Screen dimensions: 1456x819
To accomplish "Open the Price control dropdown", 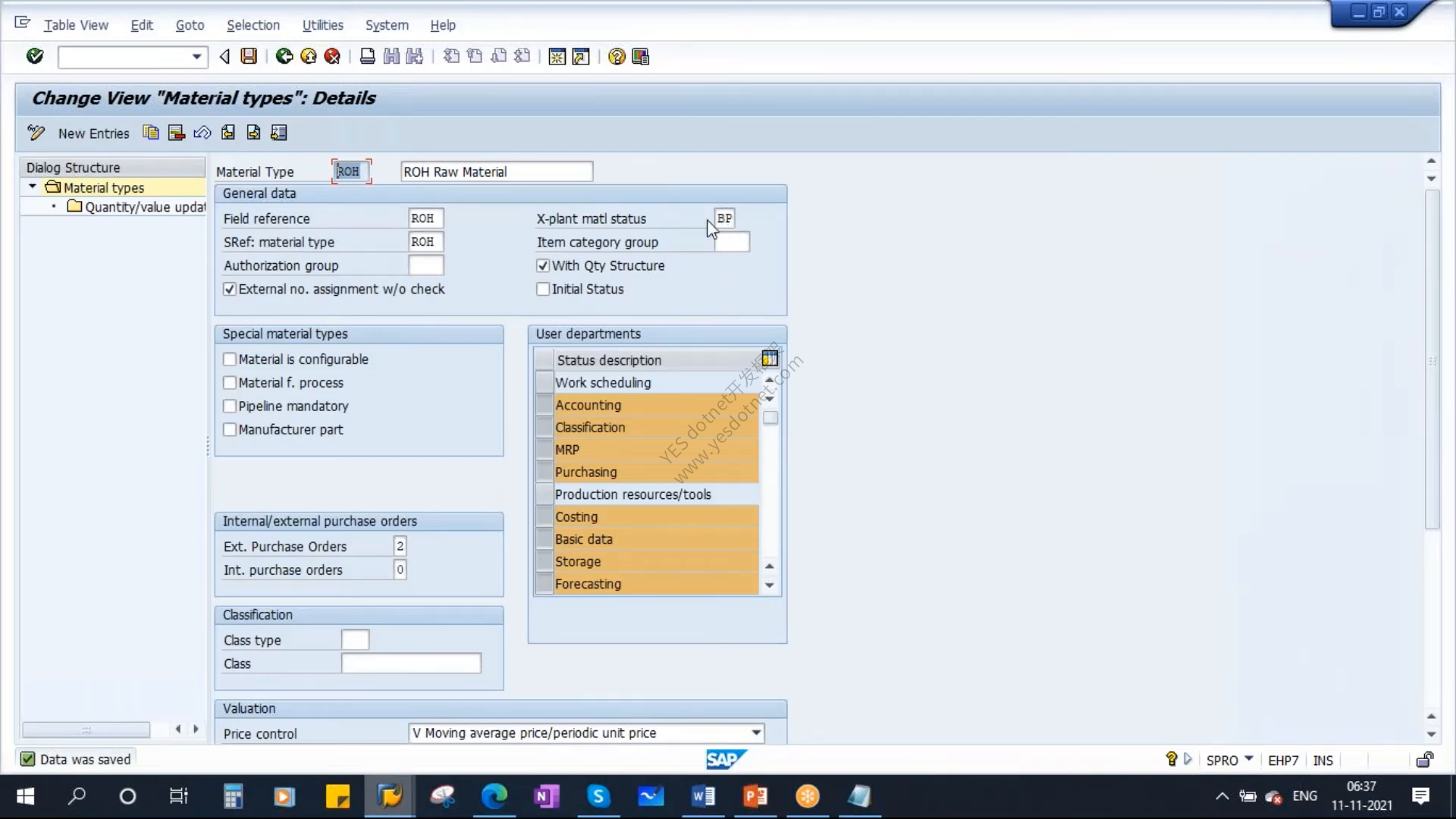I will (x=756, y=733).
